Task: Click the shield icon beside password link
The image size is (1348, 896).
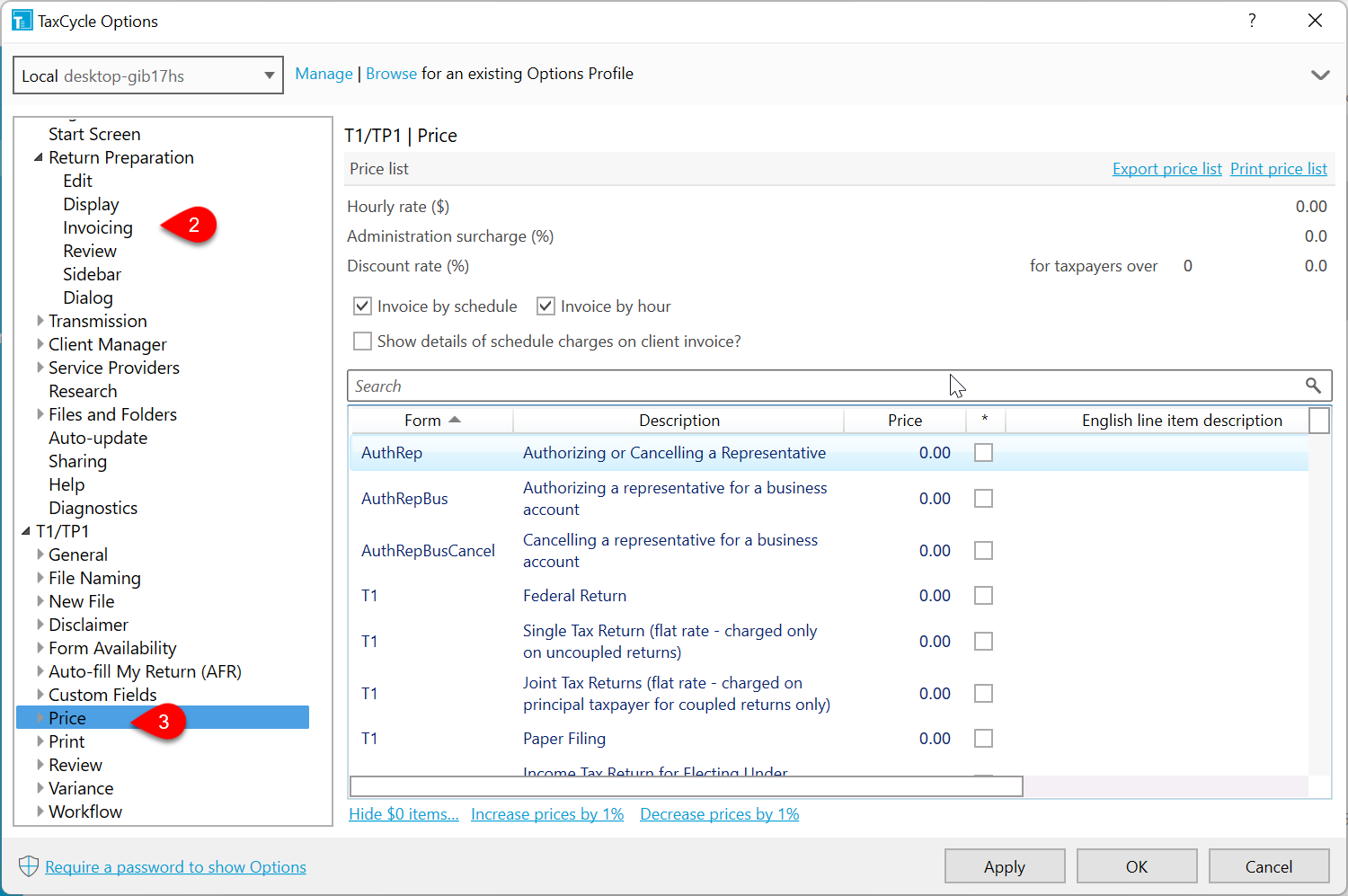Action: point(29,866)
